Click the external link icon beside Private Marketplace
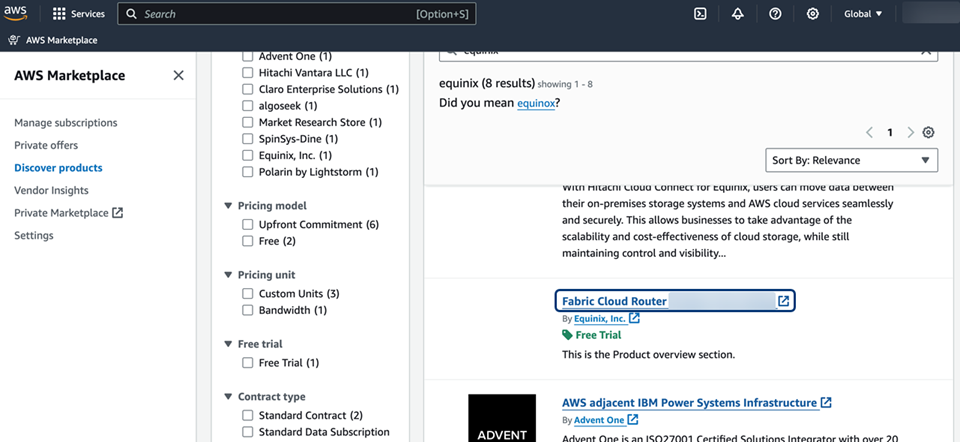The image size is (961, 442). click(x=118, y=213)
